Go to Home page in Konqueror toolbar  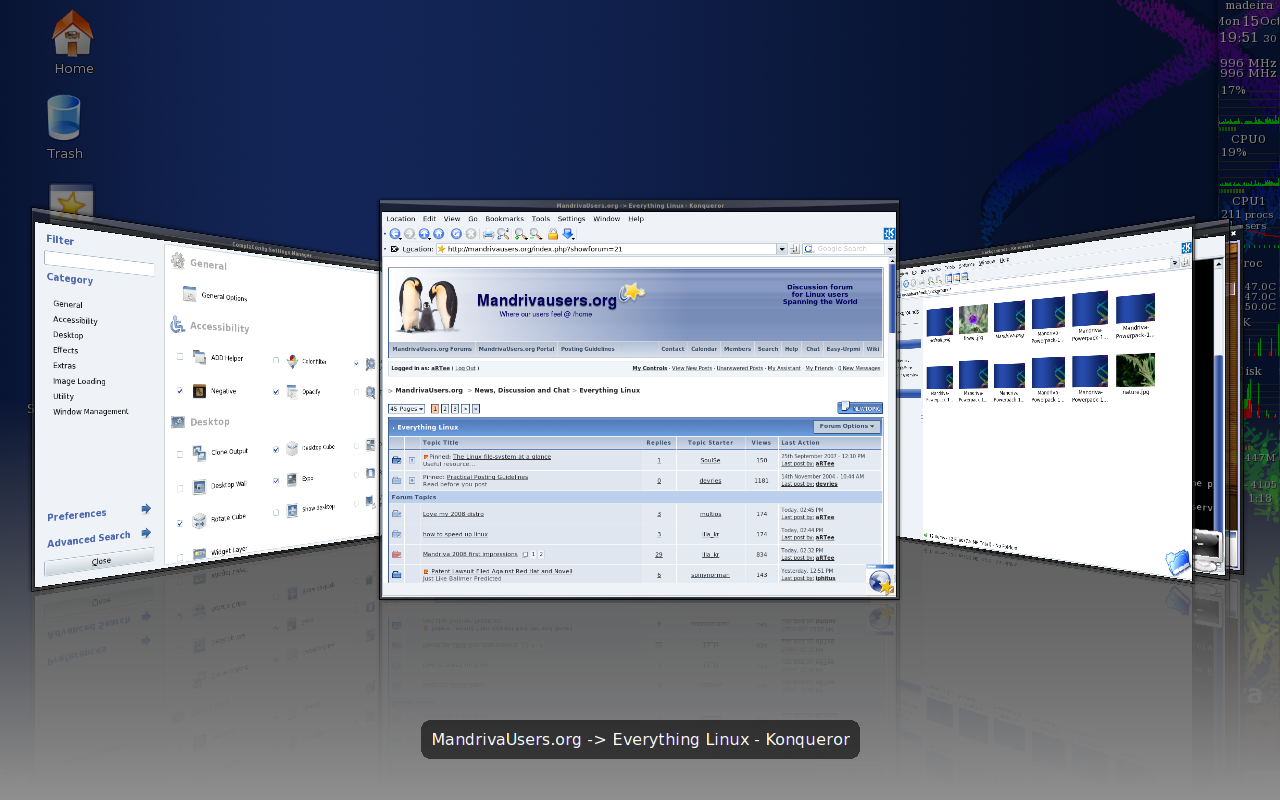click(439, 234)
